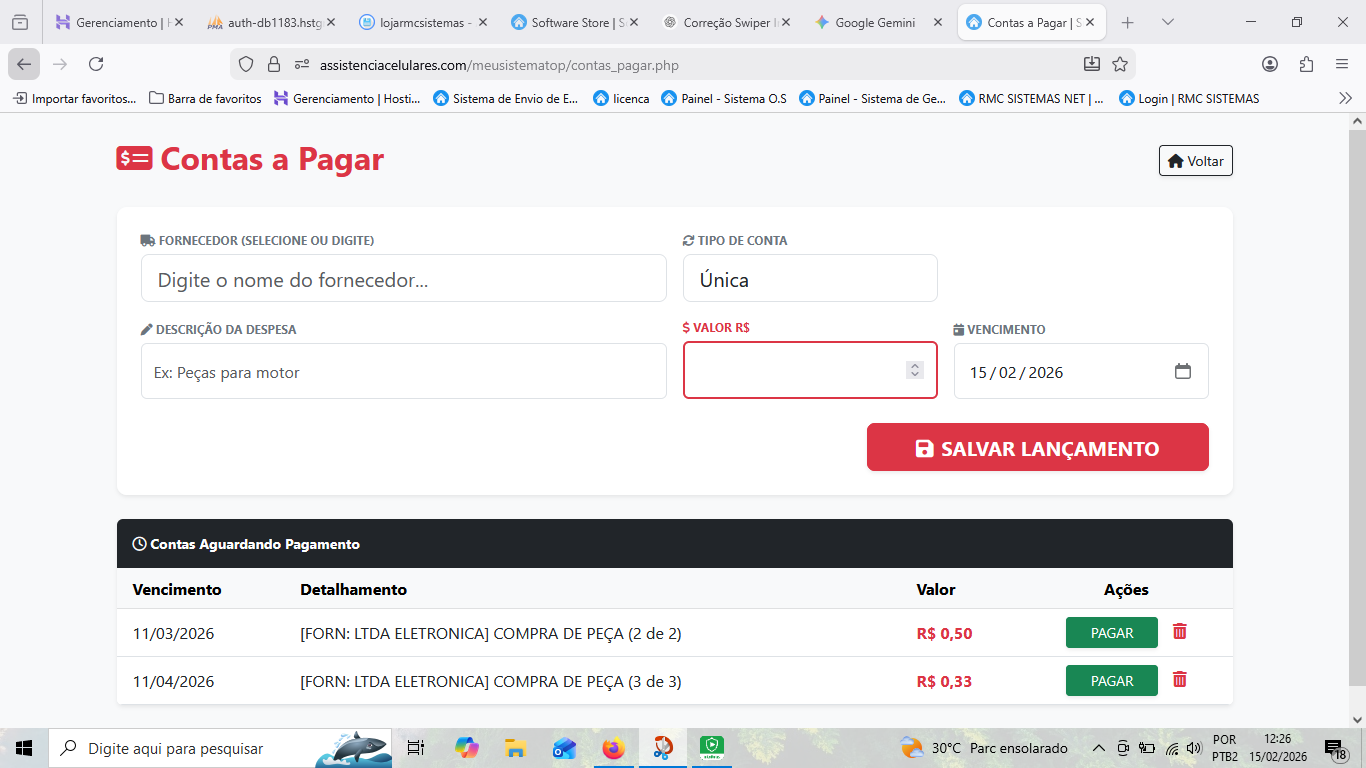Click the home icon inside the Voltar button
Viewport: 1366px width, 768px height.
(1176, 160)
